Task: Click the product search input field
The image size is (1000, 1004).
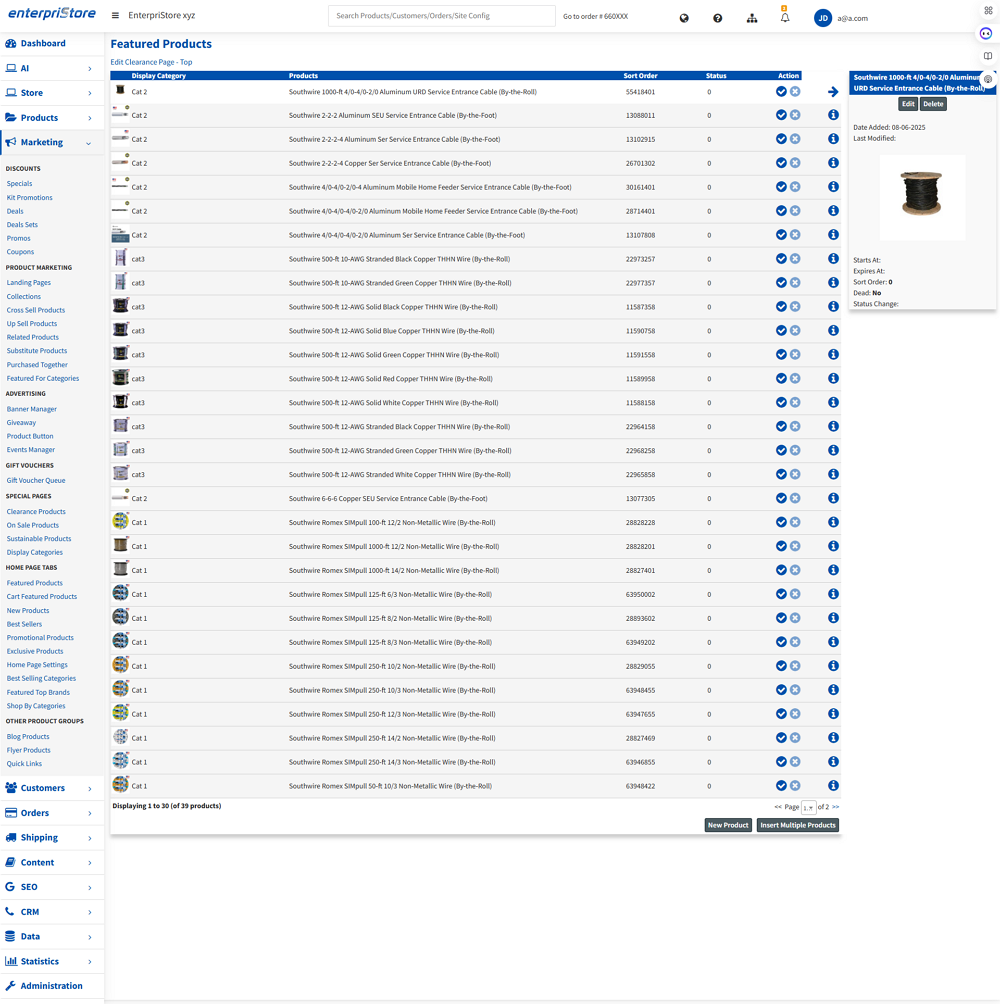Action: pos(441,16)
